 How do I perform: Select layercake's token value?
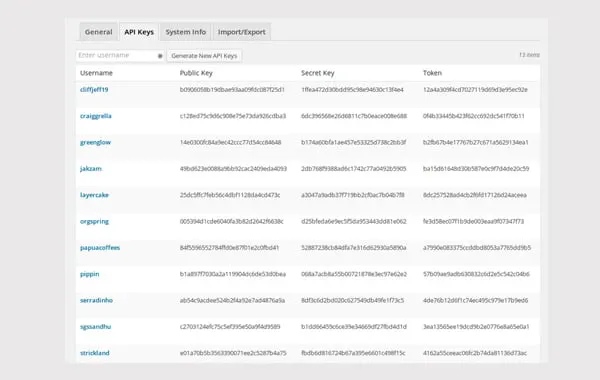[x=475, y=195]
